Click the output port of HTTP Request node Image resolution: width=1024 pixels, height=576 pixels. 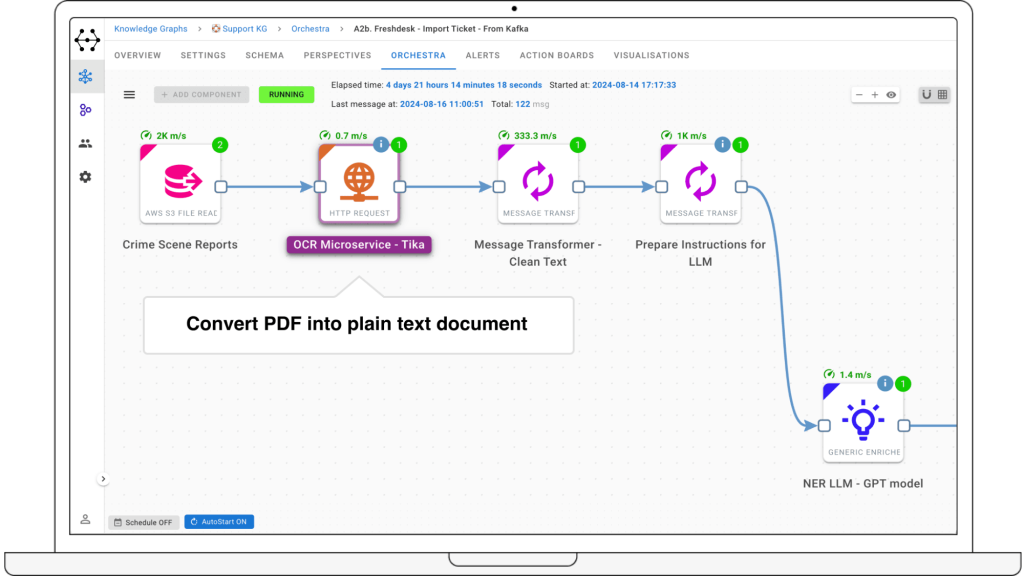pos(400,187)
